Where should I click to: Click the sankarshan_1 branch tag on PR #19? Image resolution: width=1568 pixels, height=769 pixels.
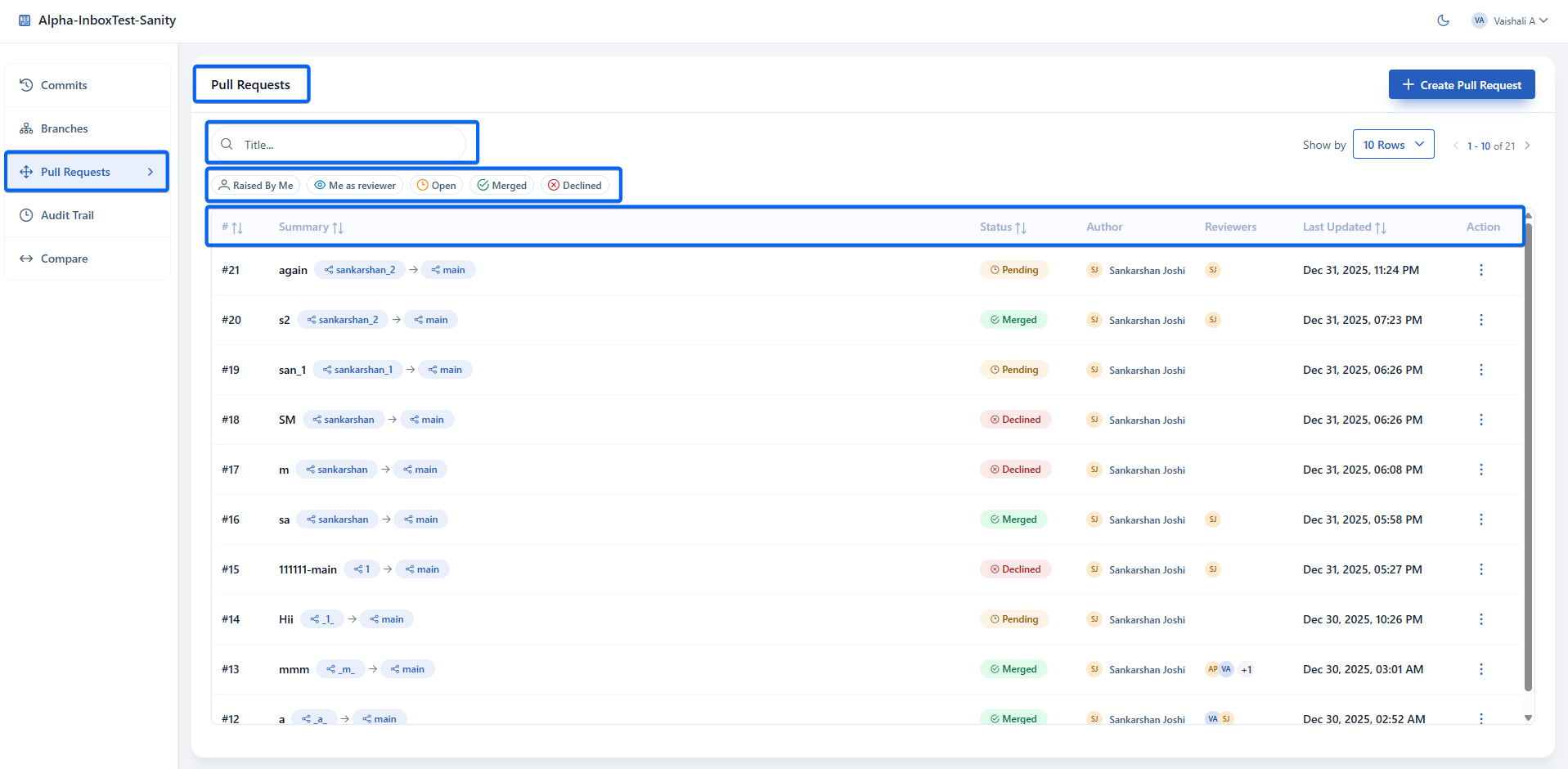tap(357, 370)
